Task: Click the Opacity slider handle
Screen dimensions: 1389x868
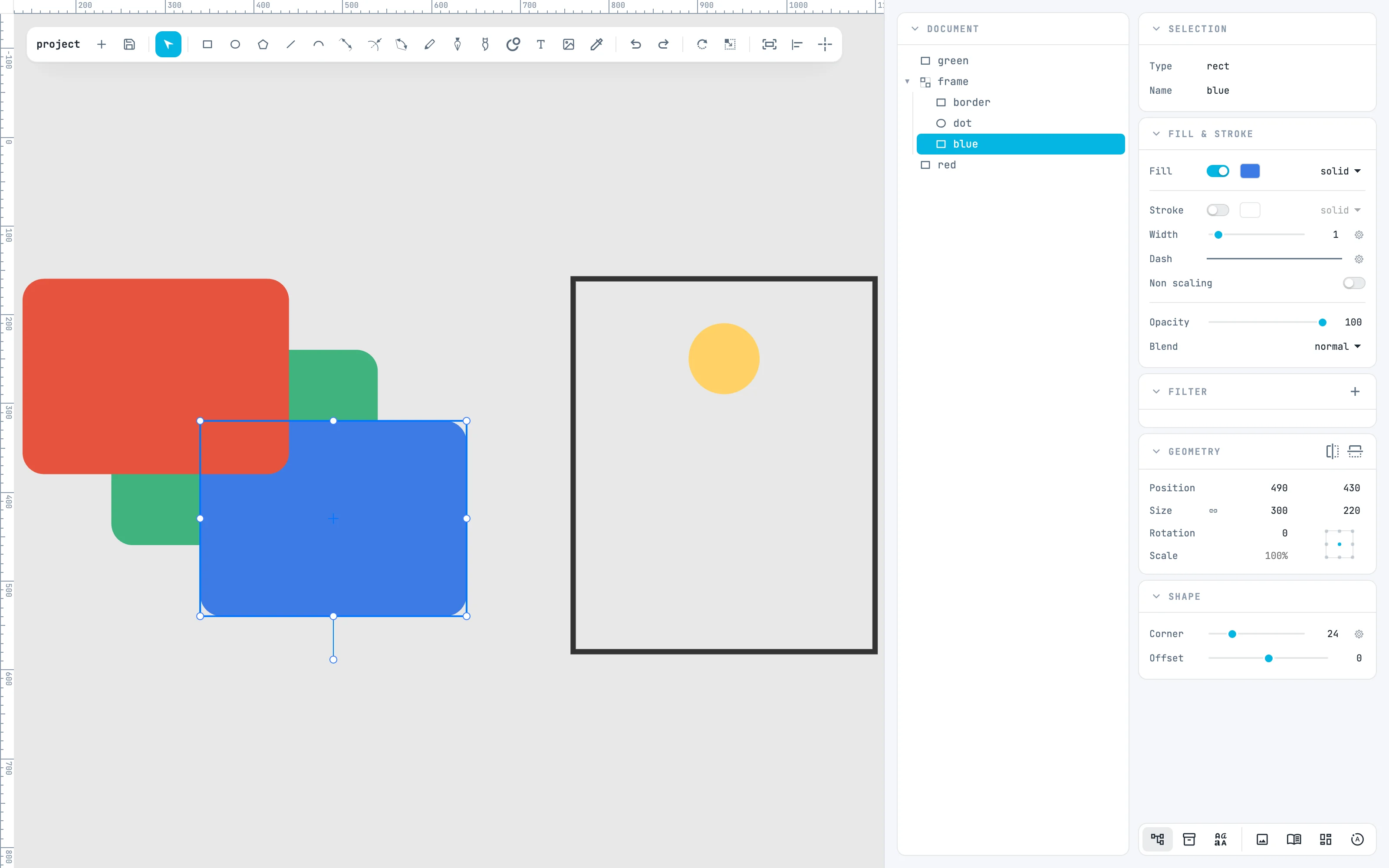Action: click(1323, 322)
